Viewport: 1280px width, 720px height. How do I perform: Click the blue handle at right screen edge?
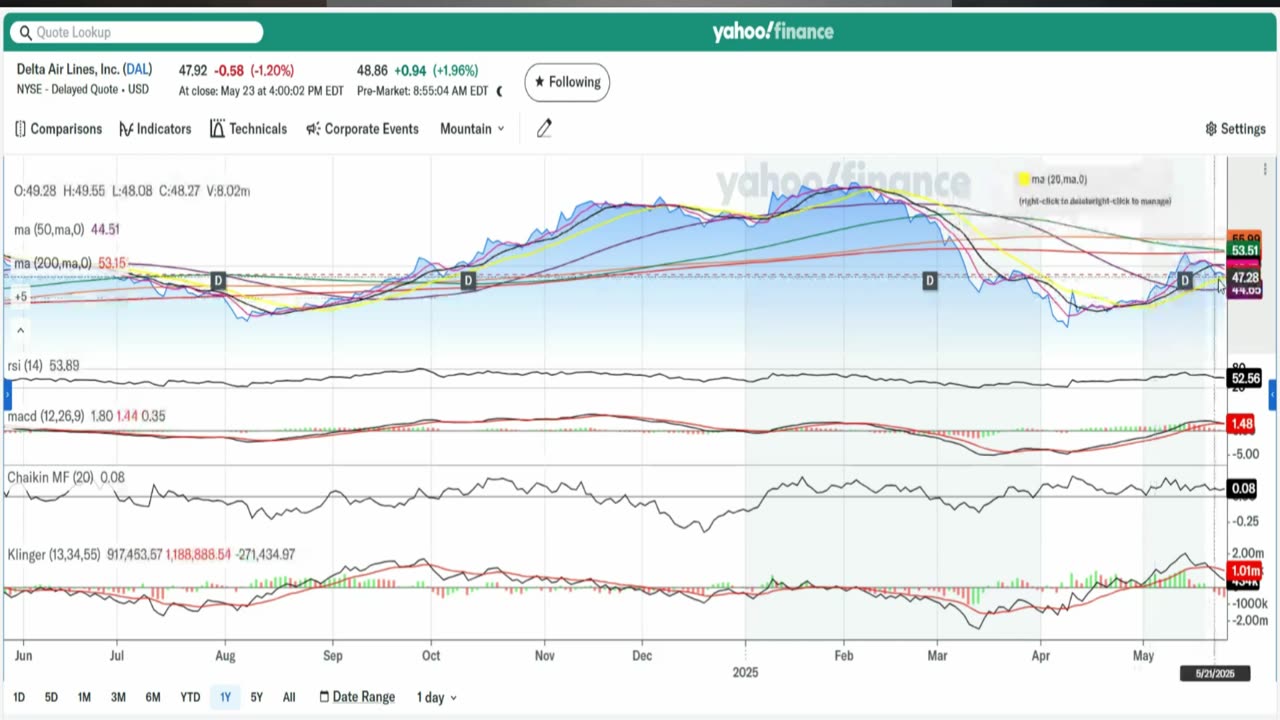[1273, 395]
